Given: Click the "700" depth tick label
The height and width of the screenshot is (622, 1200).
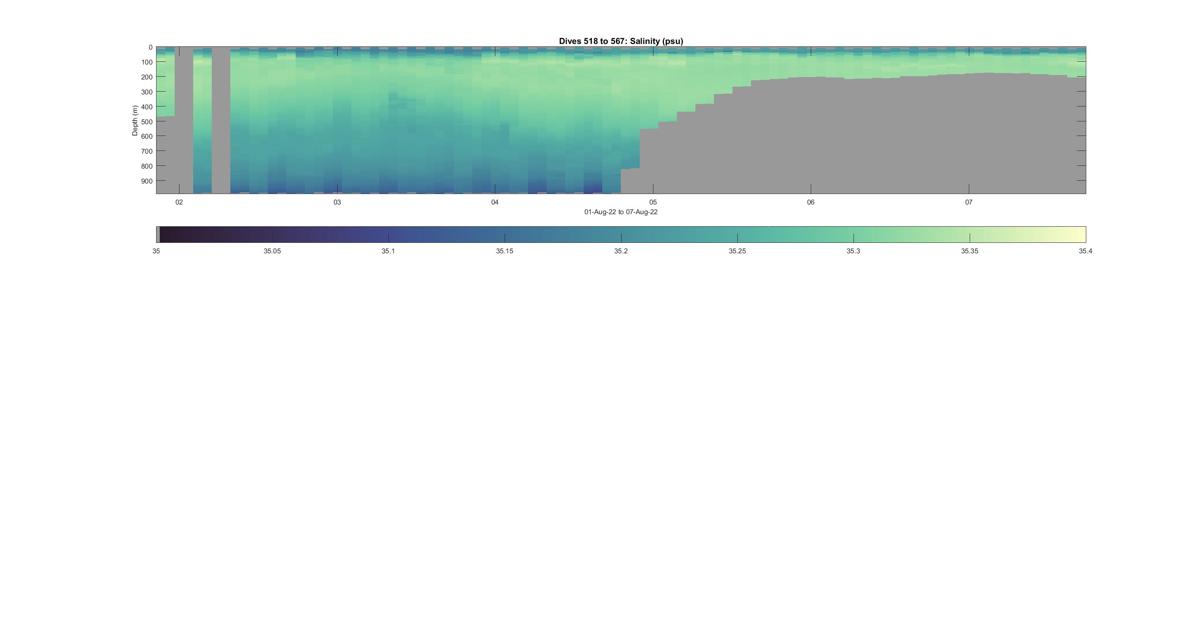Looking at the screenshot, I should point(147,151).
